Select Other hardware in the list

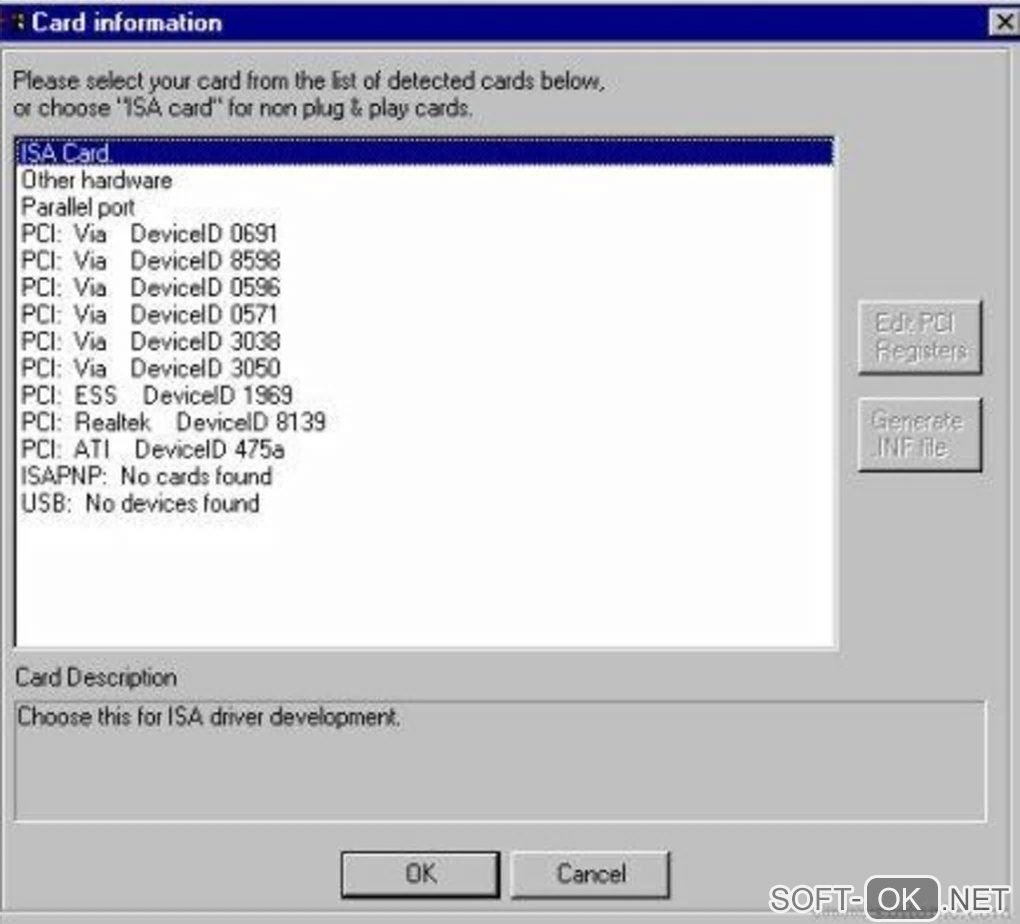[424, 180]
